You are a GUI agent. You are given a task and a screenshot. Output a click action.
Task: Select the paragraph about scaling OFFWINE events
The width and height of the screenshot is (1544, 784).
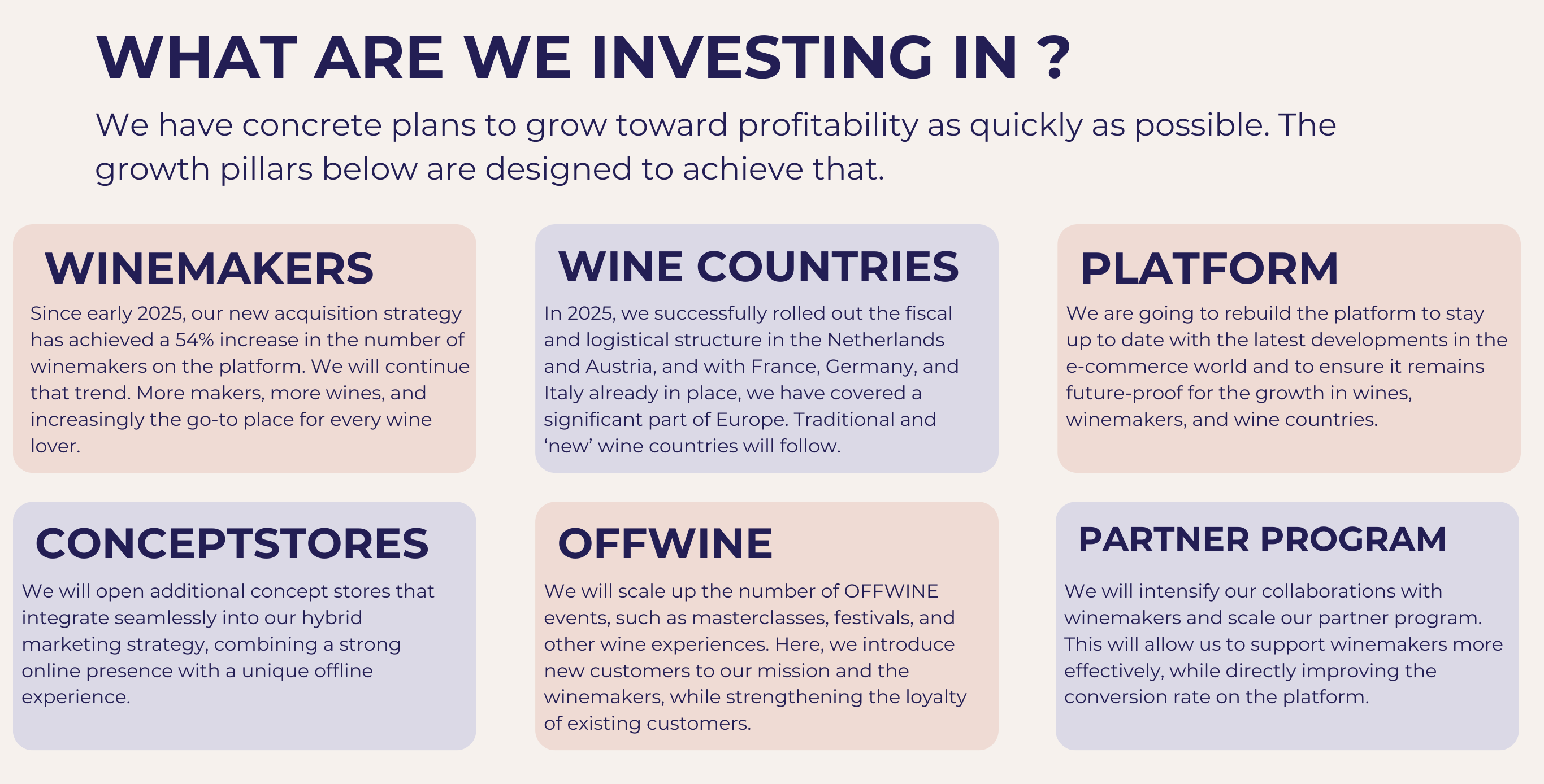pyautogui.click(x=754, y=657)
